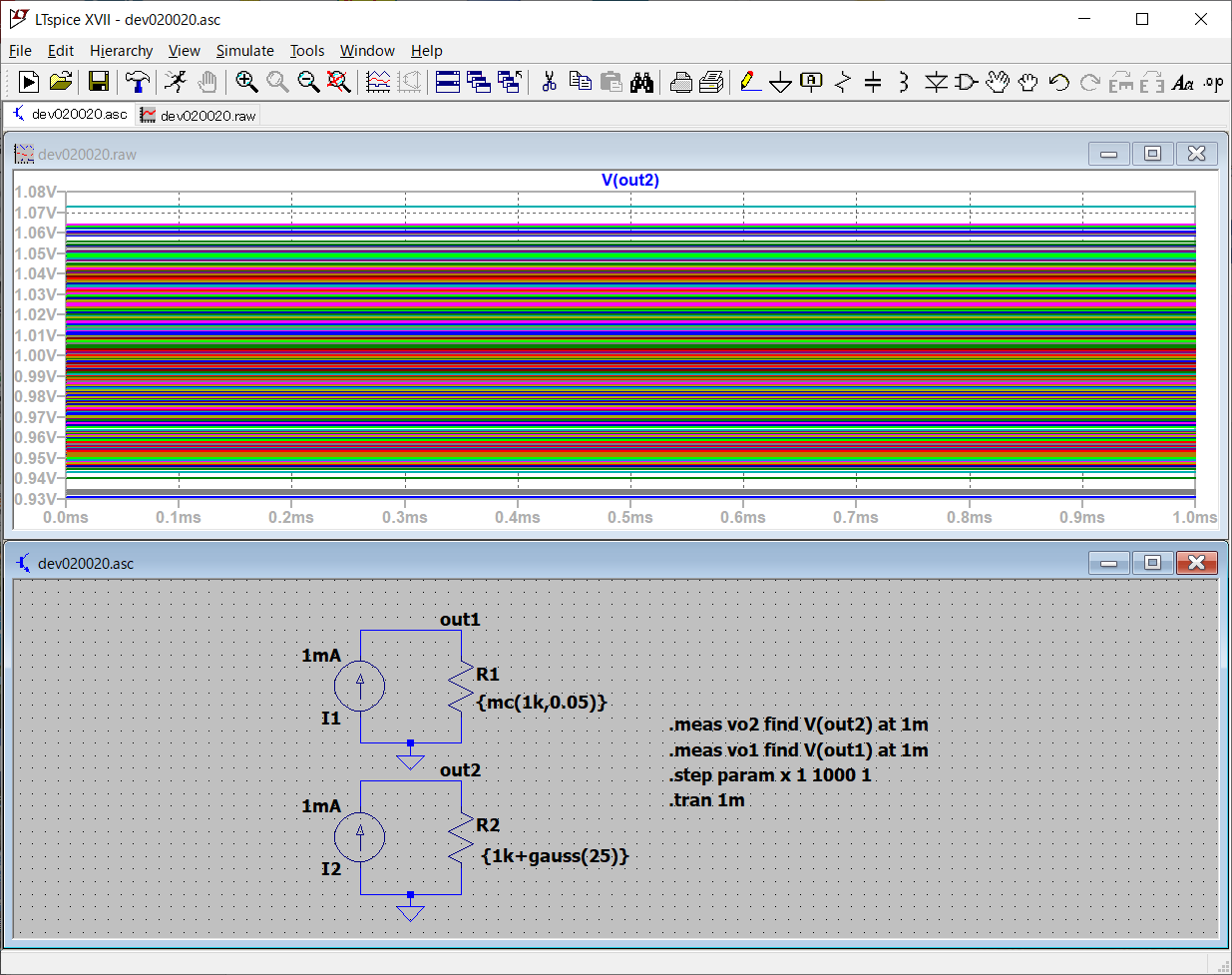
Task: Select the Draw Wire pencil tool
Action: pos(751,82)
